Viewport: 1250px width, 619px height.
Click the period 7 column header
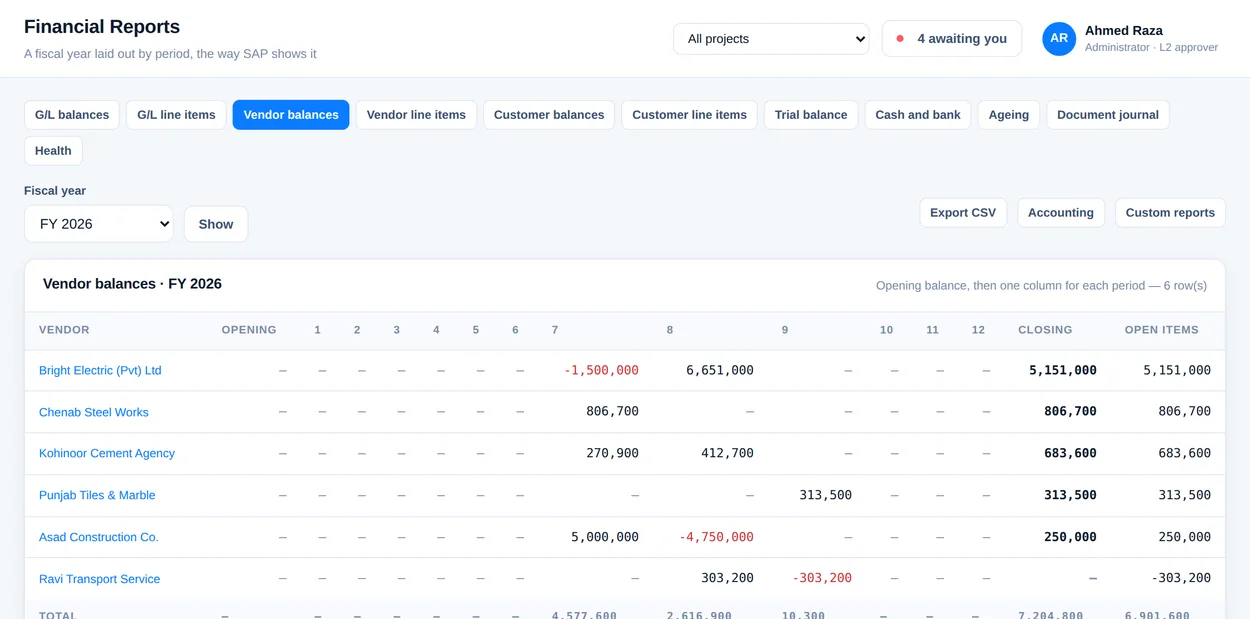[555, 330]
